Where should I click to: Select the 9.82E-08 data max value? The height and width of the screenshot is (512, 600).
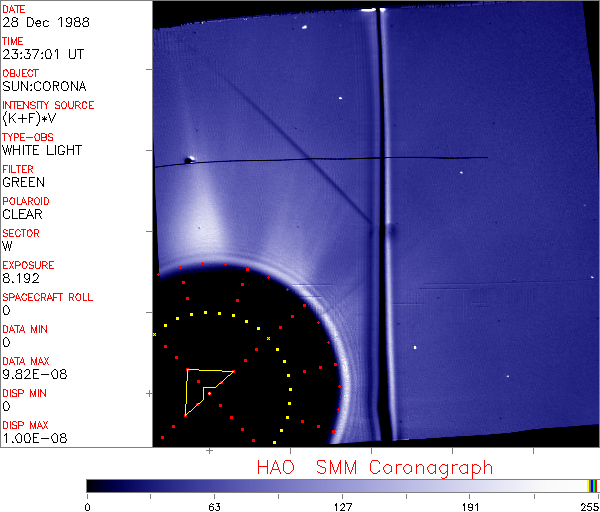(x=35, y=375)
